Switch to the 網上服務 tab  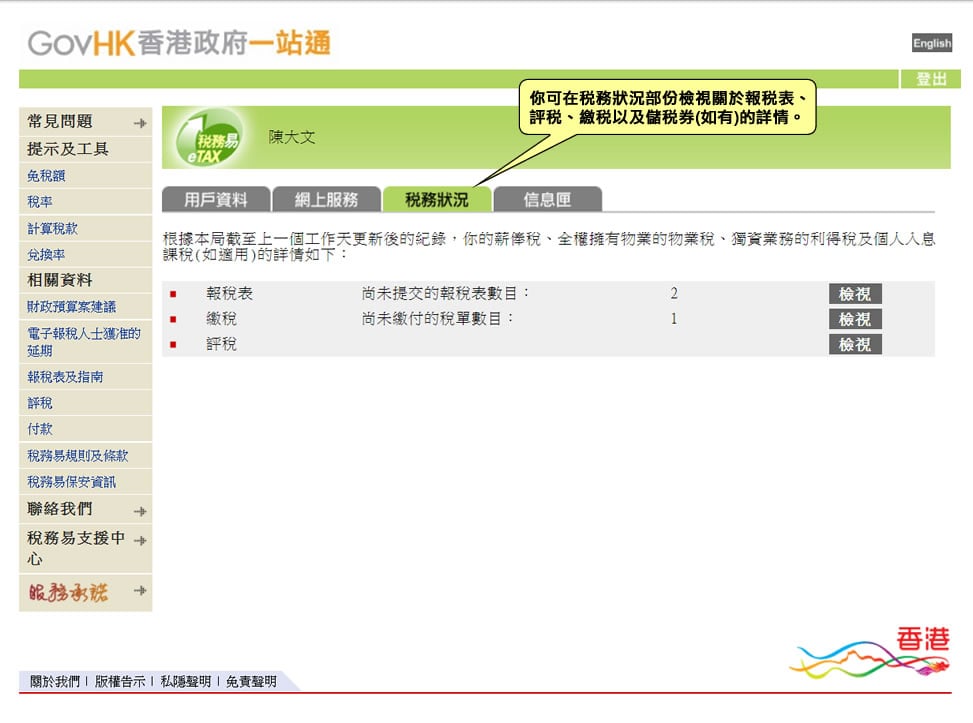click(326, 200)
